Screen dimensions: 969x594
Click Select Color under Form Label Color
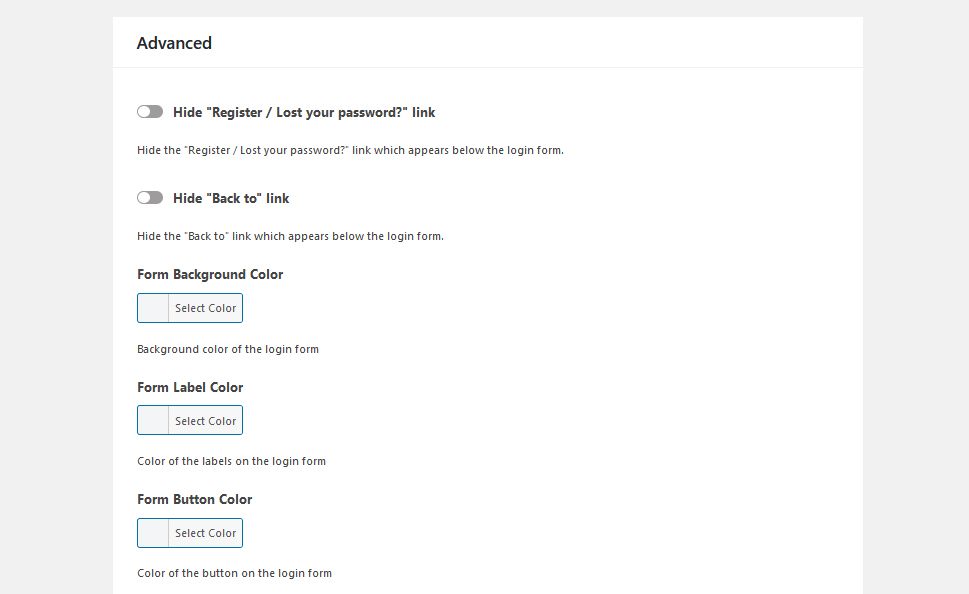[205, 420]
